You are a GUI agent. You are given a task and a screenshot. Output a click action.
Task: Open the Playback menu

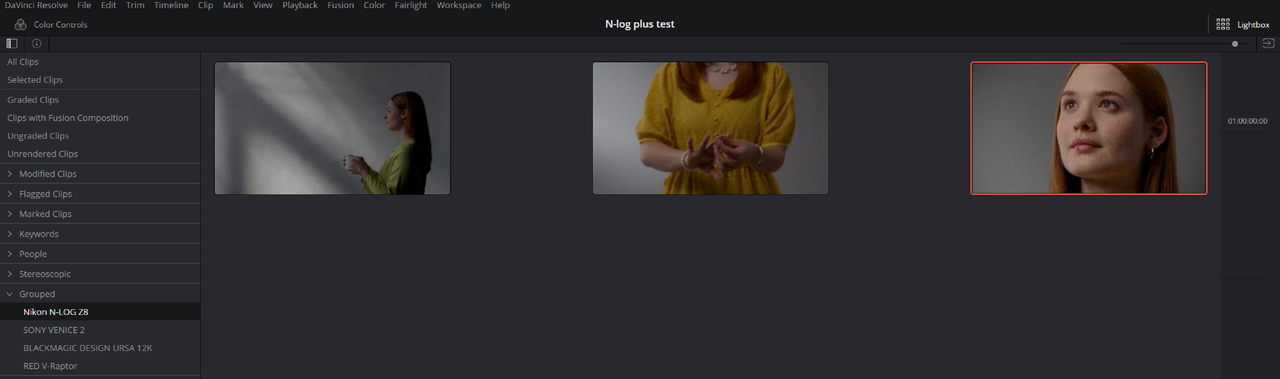[x=299, y=5]
